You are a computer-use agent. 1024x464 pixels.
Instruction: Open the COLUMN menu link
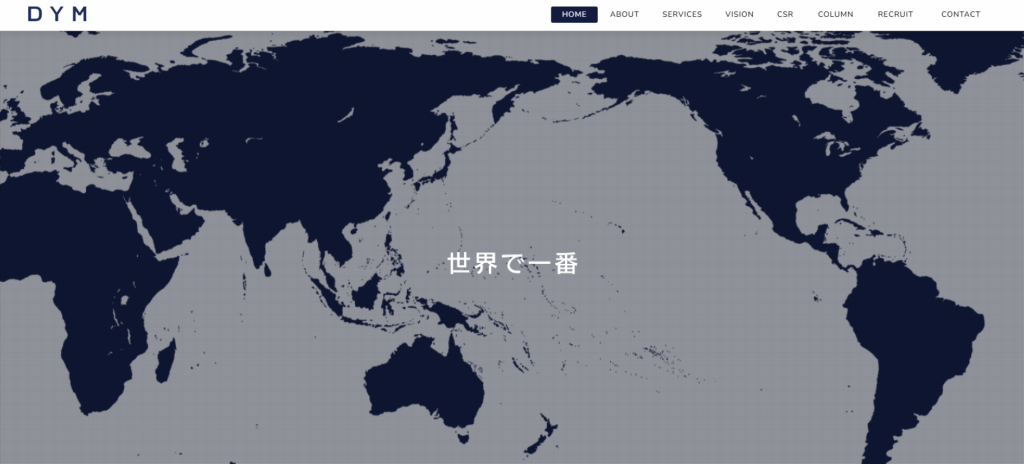tap(835, 14)
